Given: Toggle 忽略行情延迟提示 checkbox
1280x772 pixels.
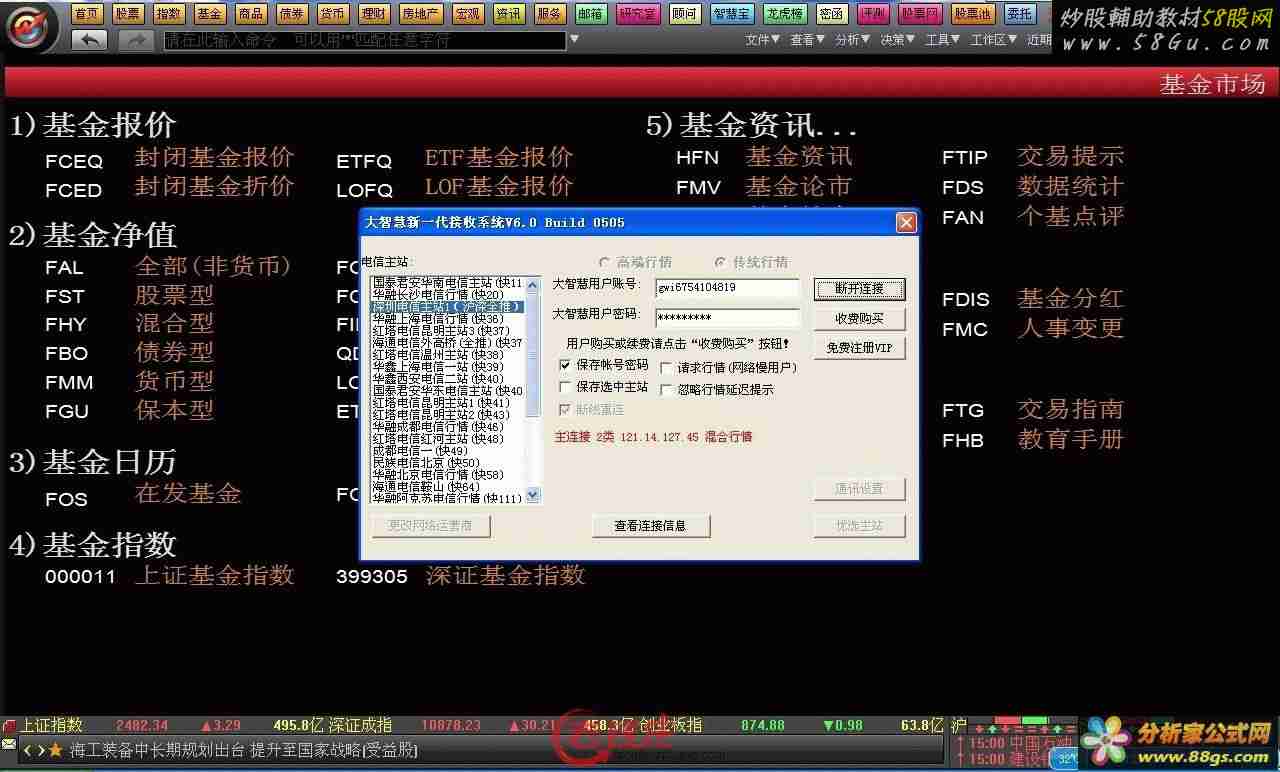Looking at the screenshot, I should coord(666,390).
